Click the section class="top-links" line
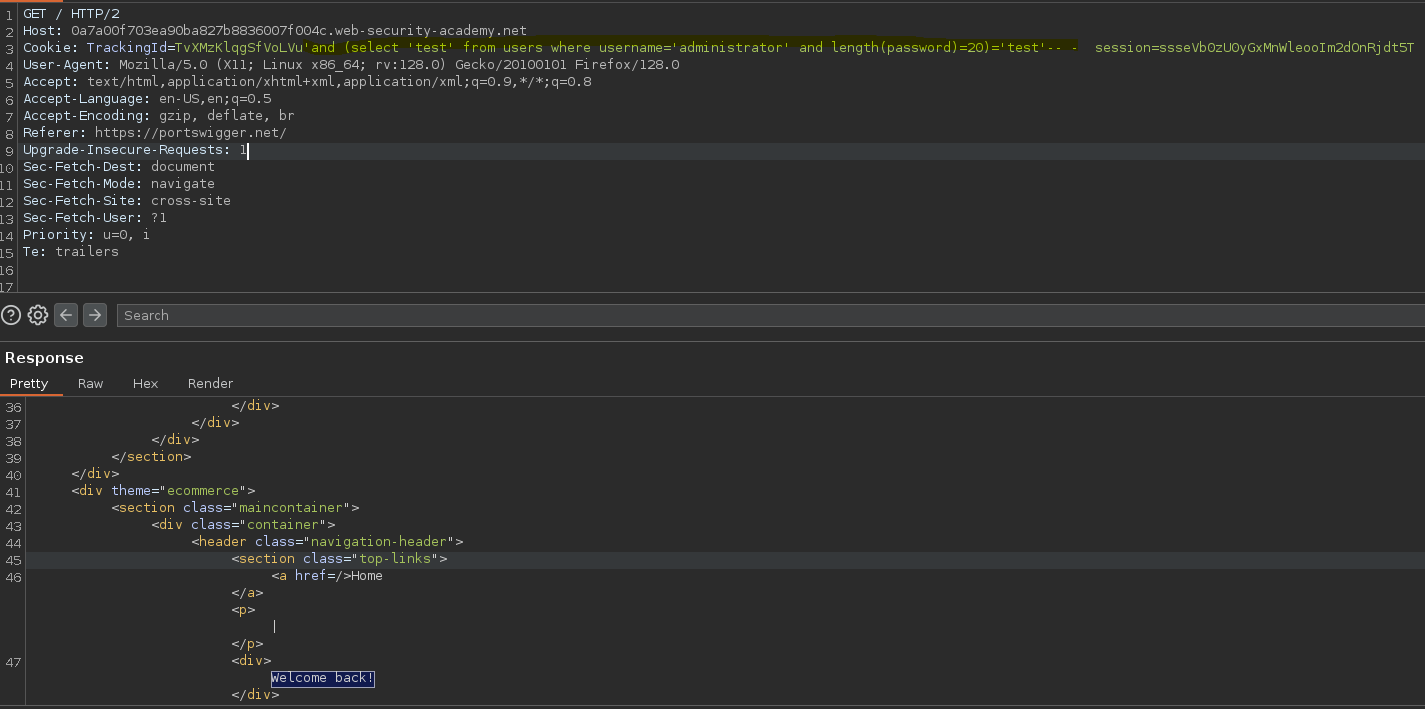 click(339, 559)
